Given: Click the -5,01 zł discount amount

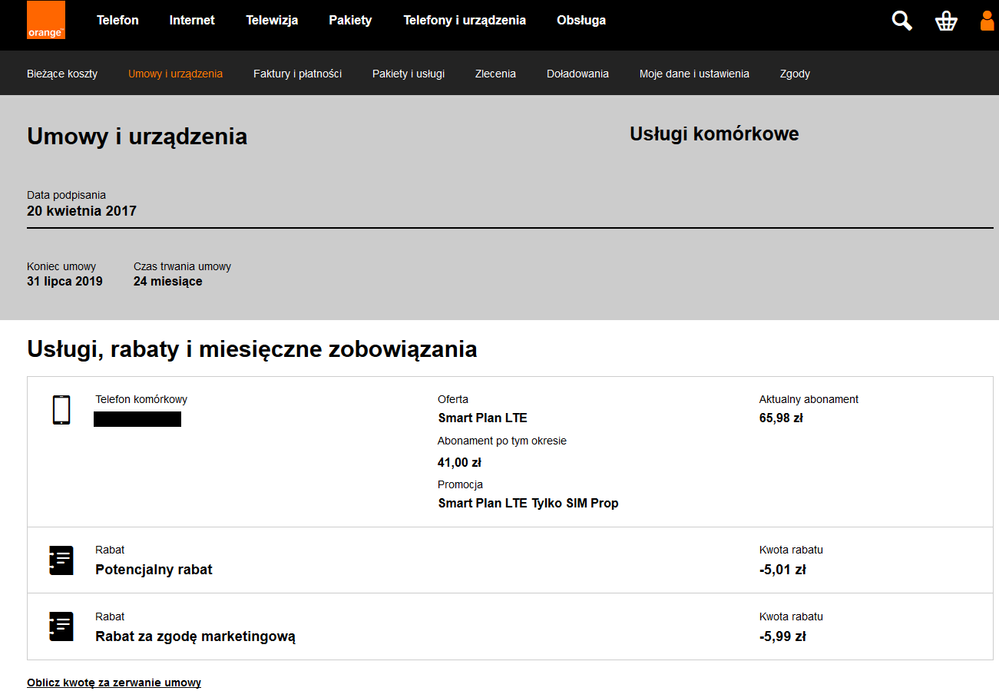Looking at the screenshot, I should [782, 570].
